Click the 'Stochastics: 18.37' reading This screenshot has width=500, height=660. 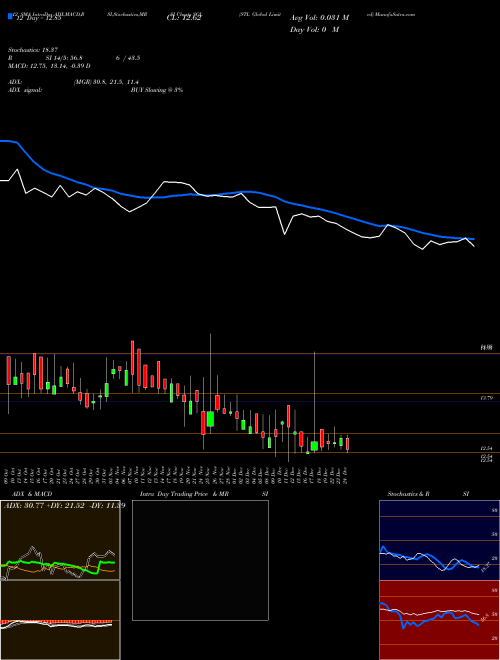[33, 51]
